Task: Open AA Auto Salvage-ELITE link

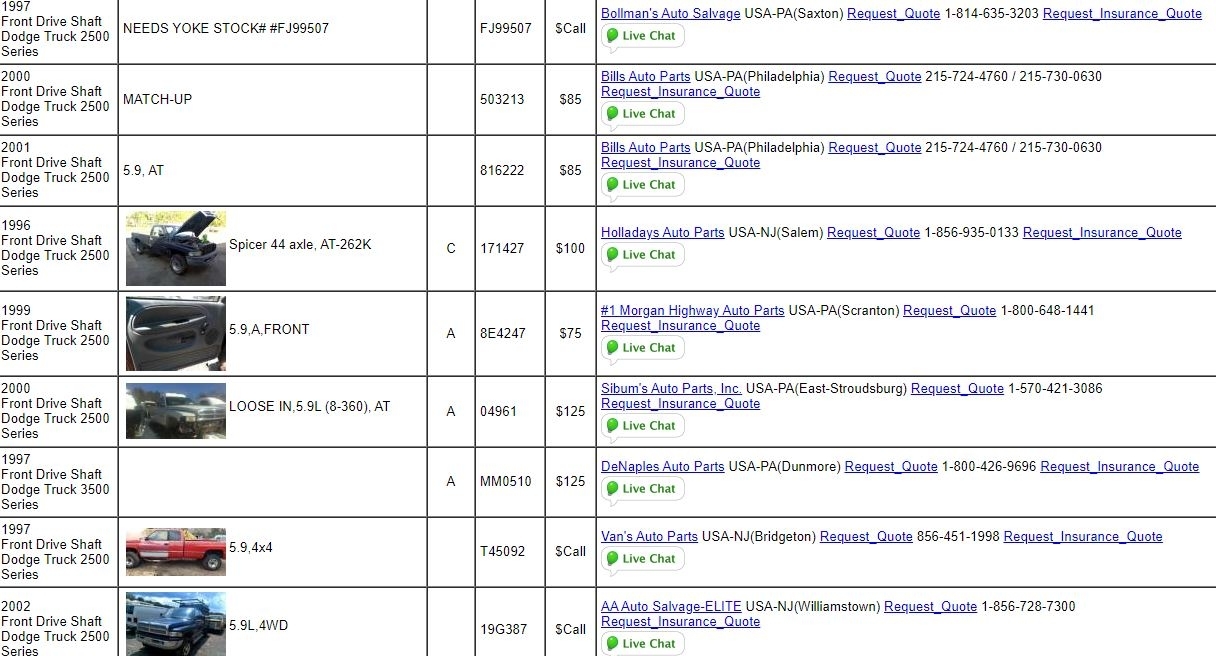Action: [x=671, y=607]
